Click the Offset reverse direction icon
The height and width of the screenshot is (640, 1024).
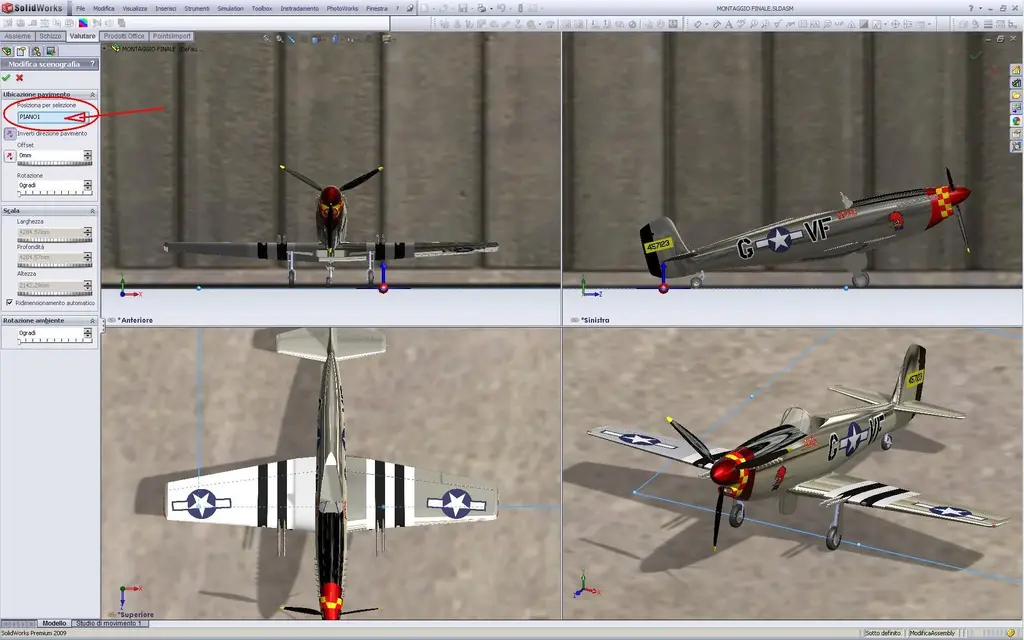9,156
